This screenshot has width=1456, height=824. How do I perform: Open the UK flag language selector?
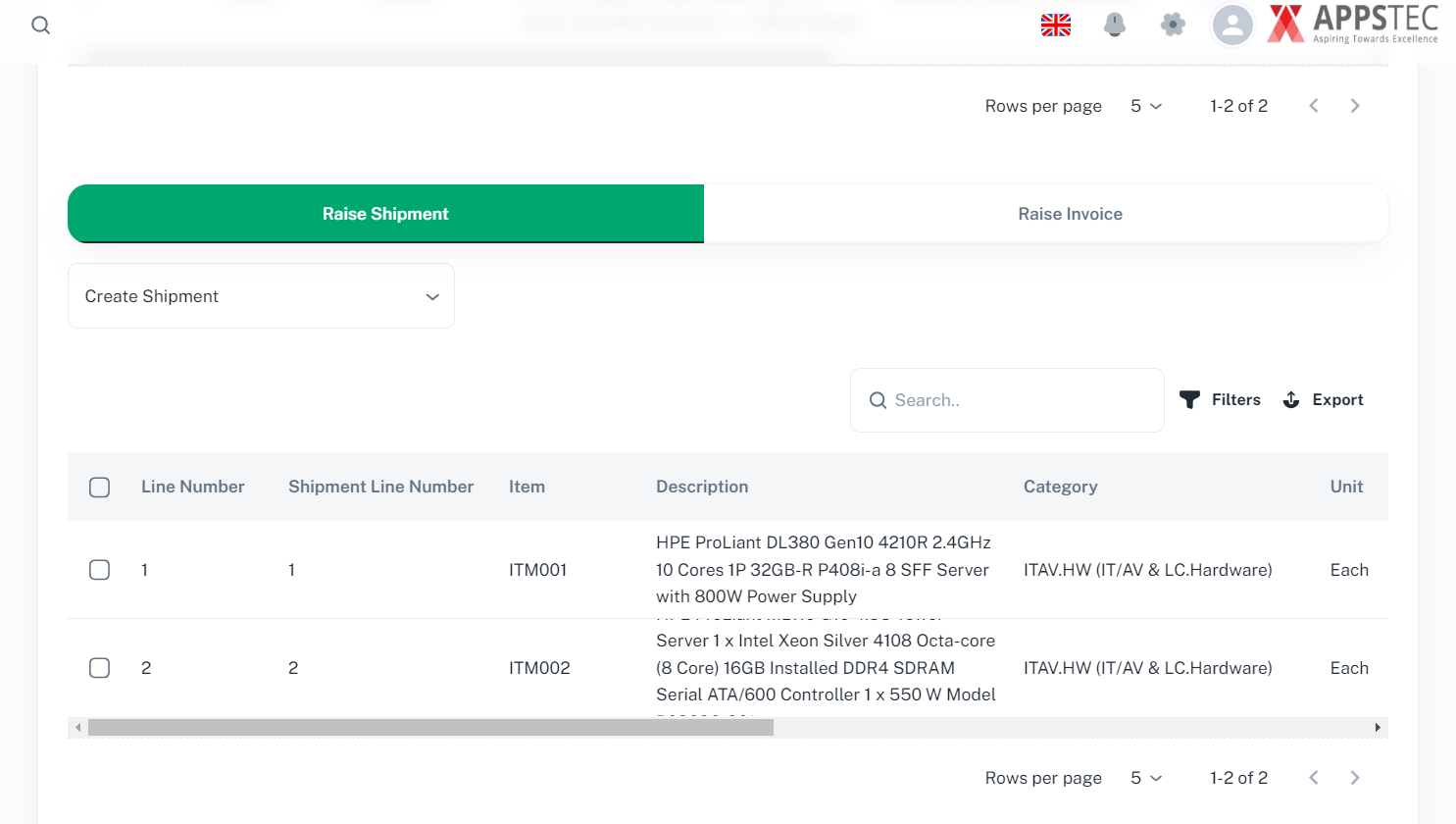click(x=1055, y=26)
